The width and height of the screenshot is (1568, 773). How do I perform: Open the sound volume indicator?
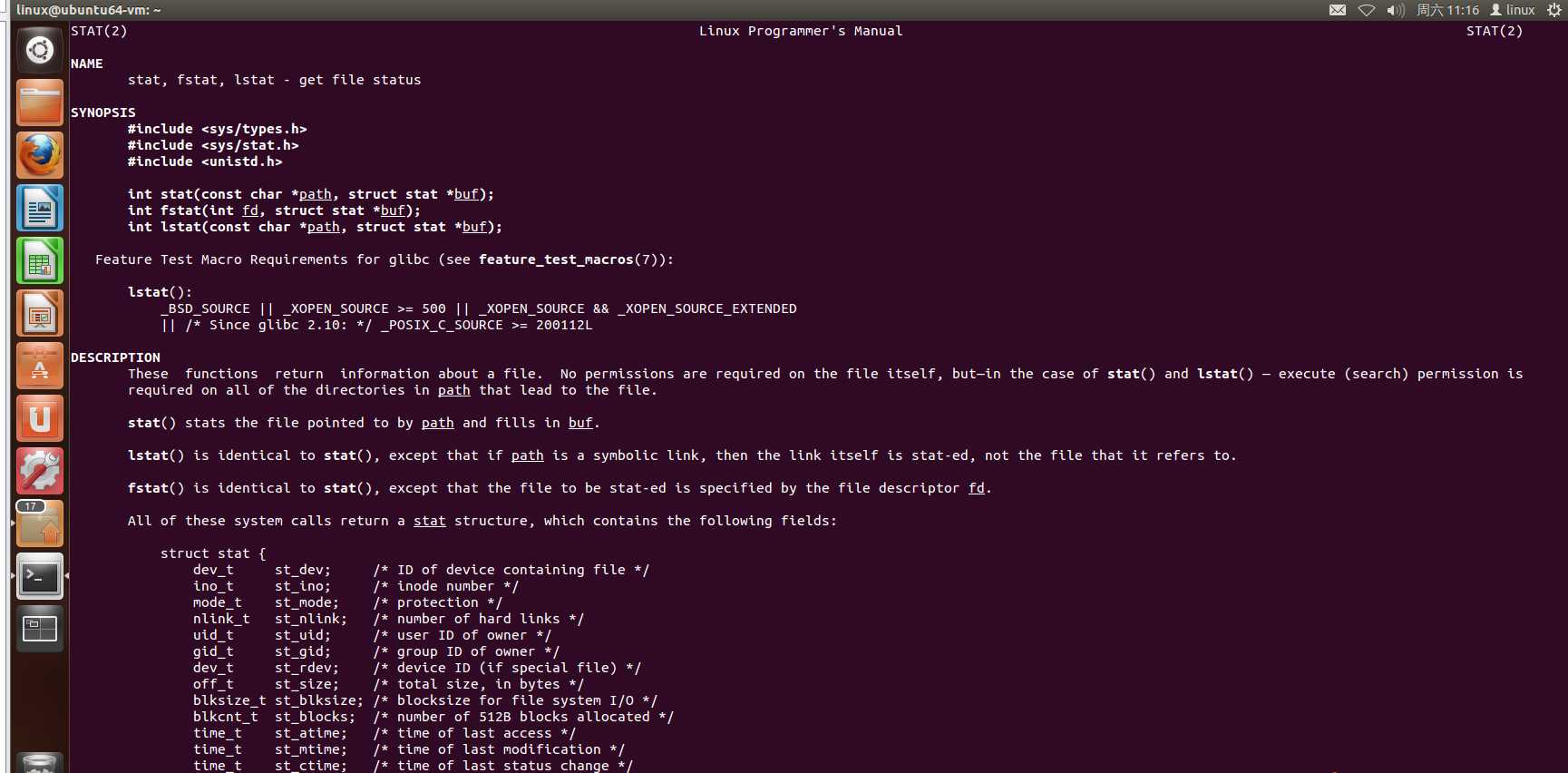point(1396,10)
